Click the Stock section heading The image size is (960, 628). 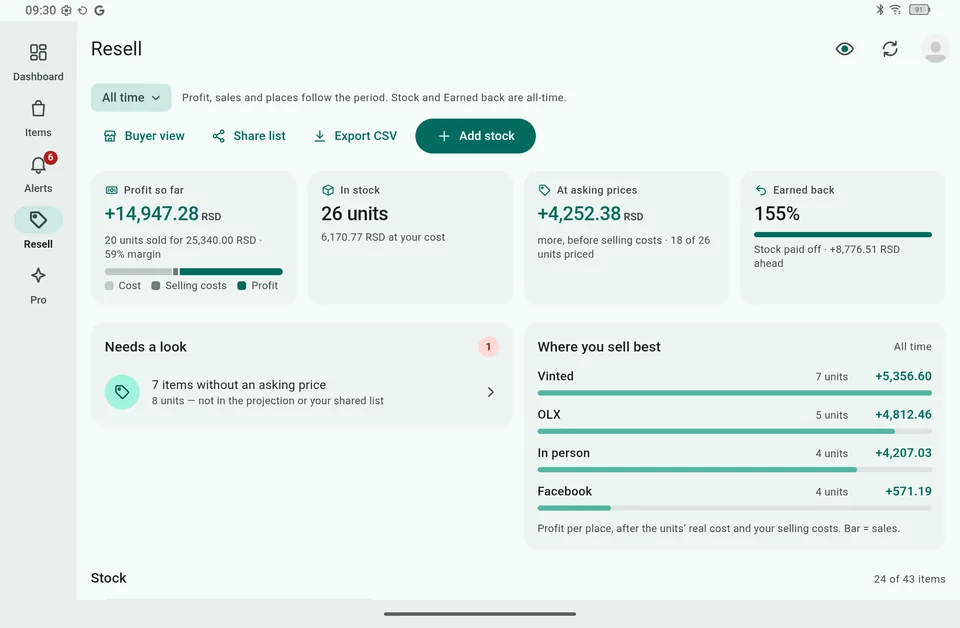point(108,578)
